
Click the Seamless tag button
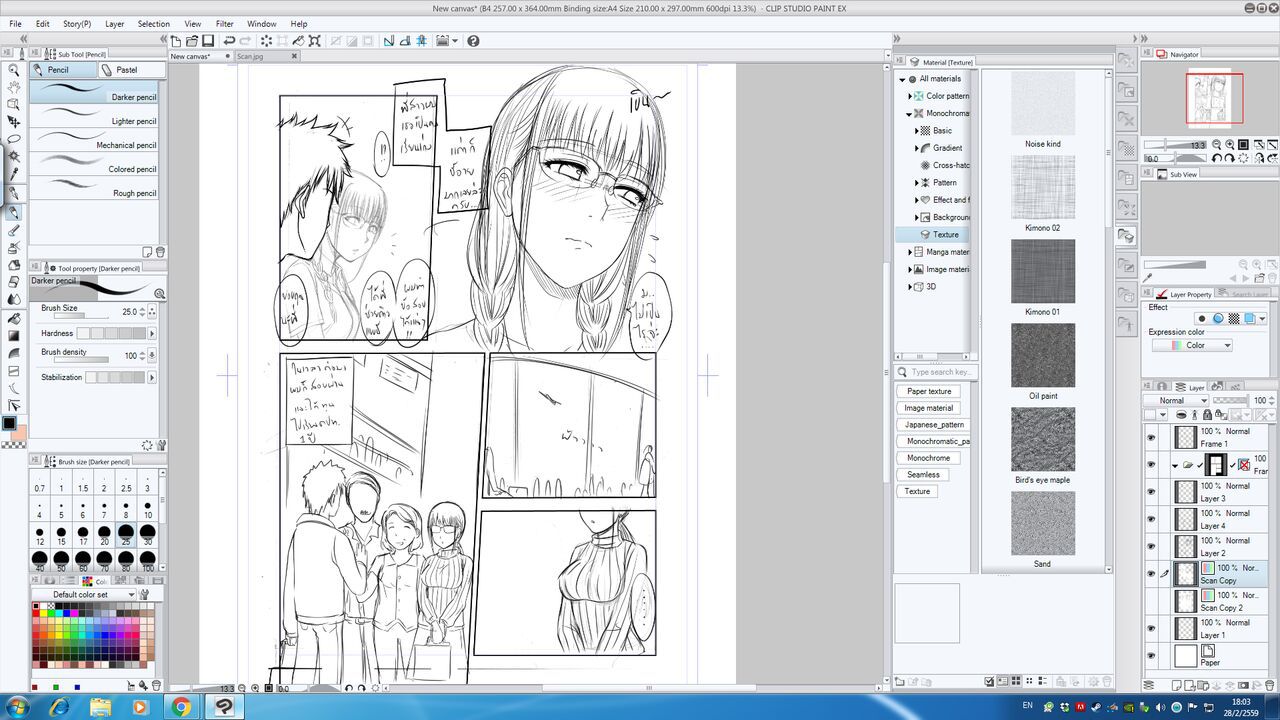pyautogui.click(x=923, y=475)
